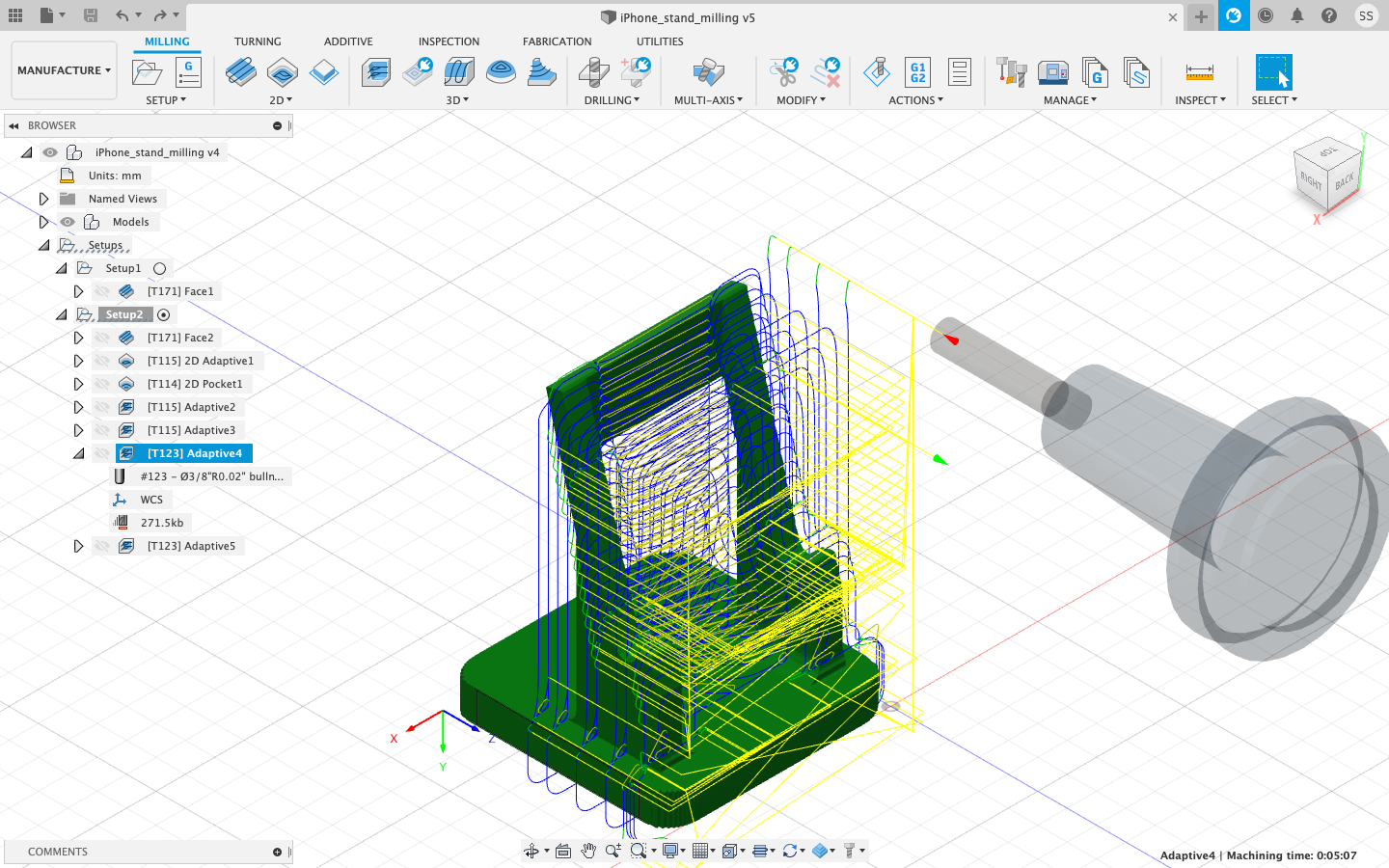Screen dimensions: 1389x868
Task: Expand the [T123] Adaptive5 operation
Action: (78, 546)
